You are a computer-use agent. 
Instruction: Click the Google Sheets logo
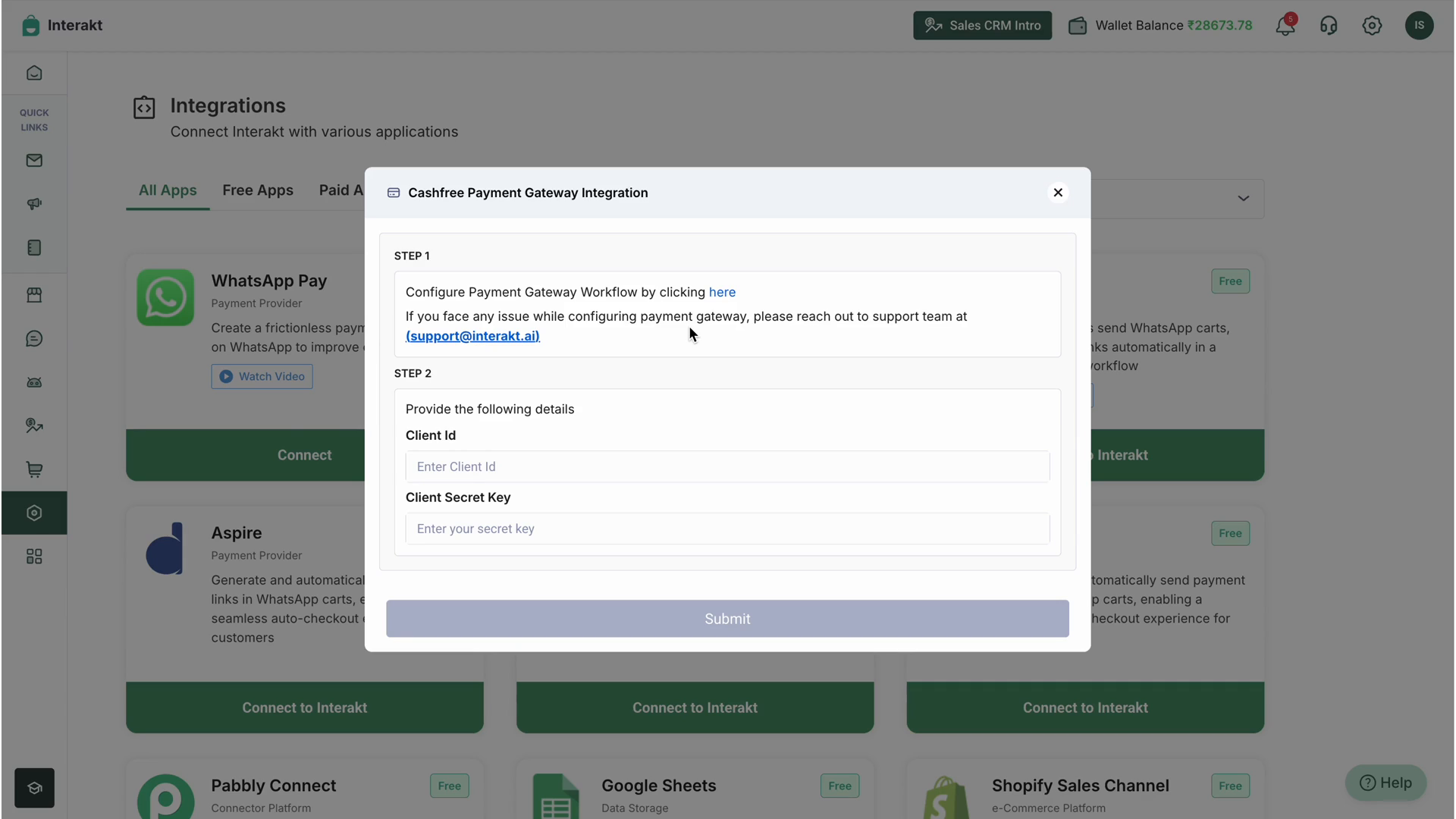pos(556,796)
